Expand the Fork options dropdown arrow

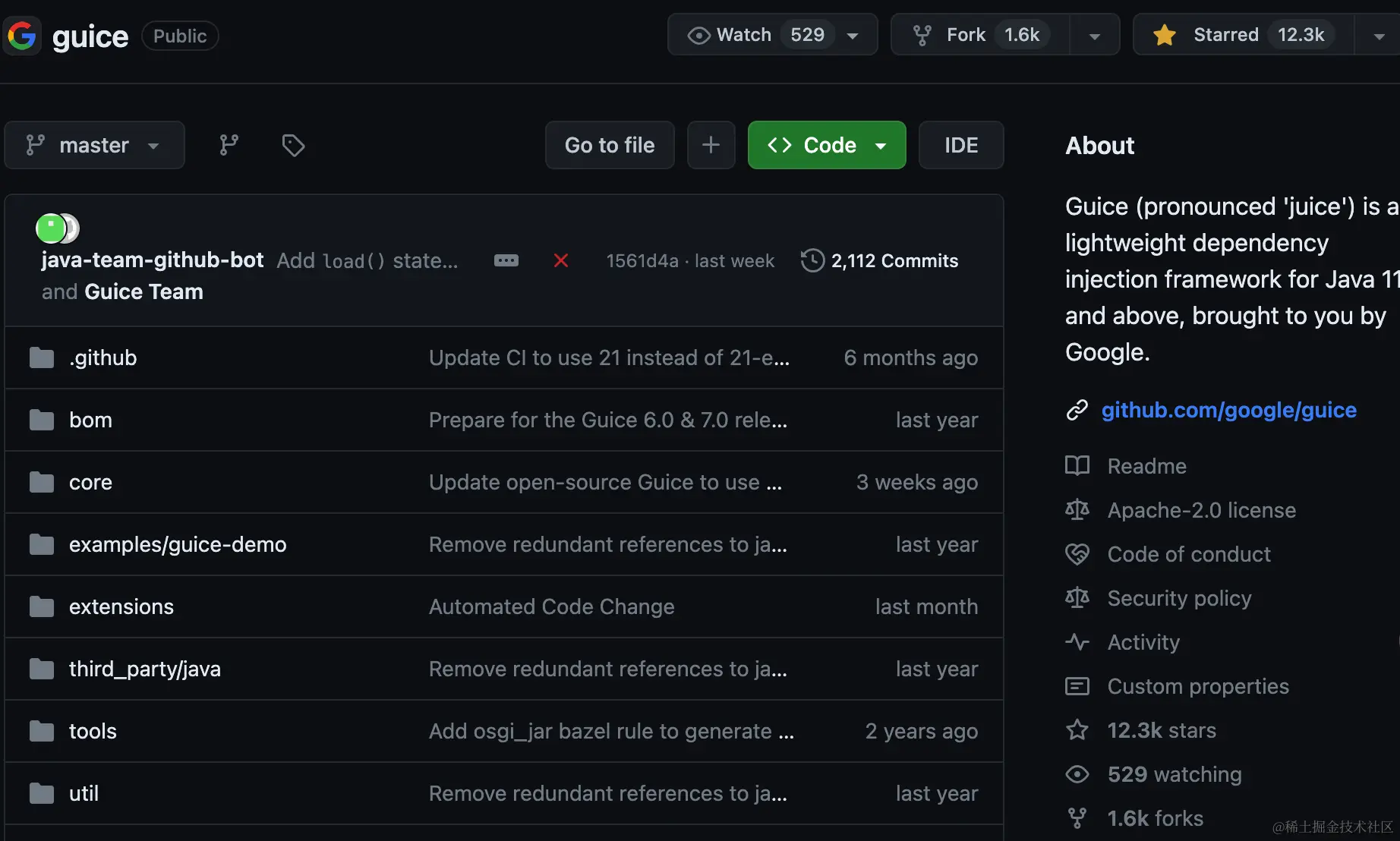[1094, 36]
